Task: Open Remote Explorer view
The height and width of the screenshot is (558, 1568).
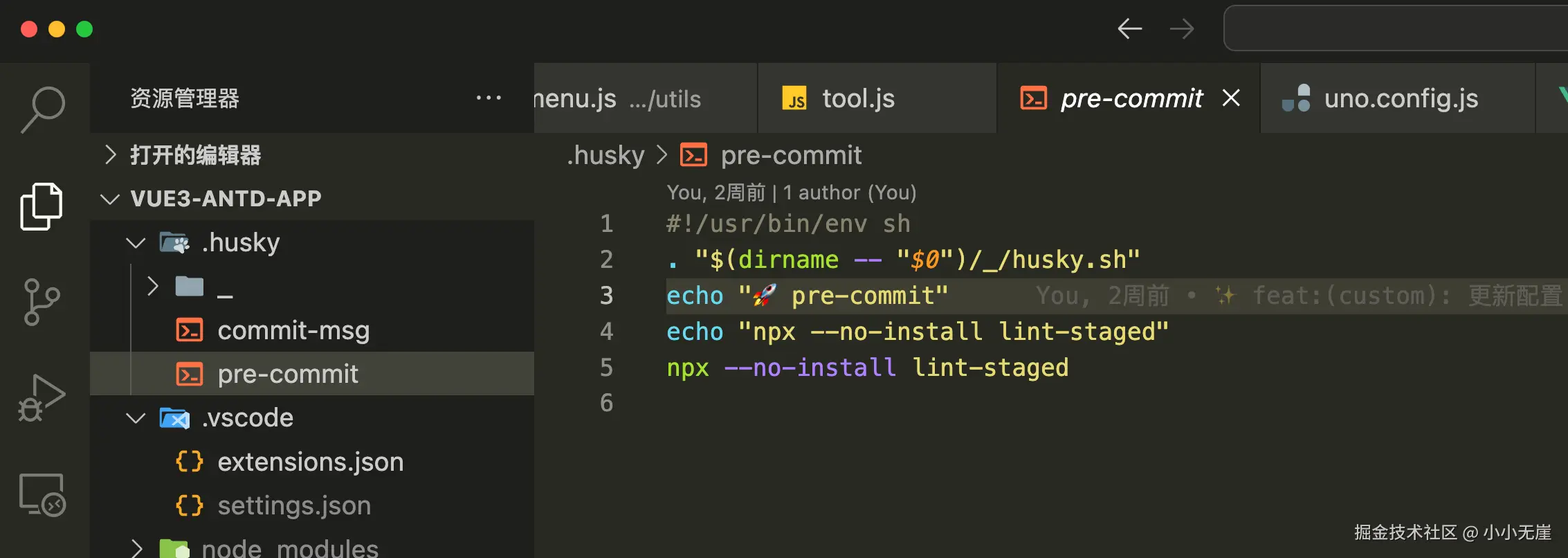Action: [x=42, y=494]
